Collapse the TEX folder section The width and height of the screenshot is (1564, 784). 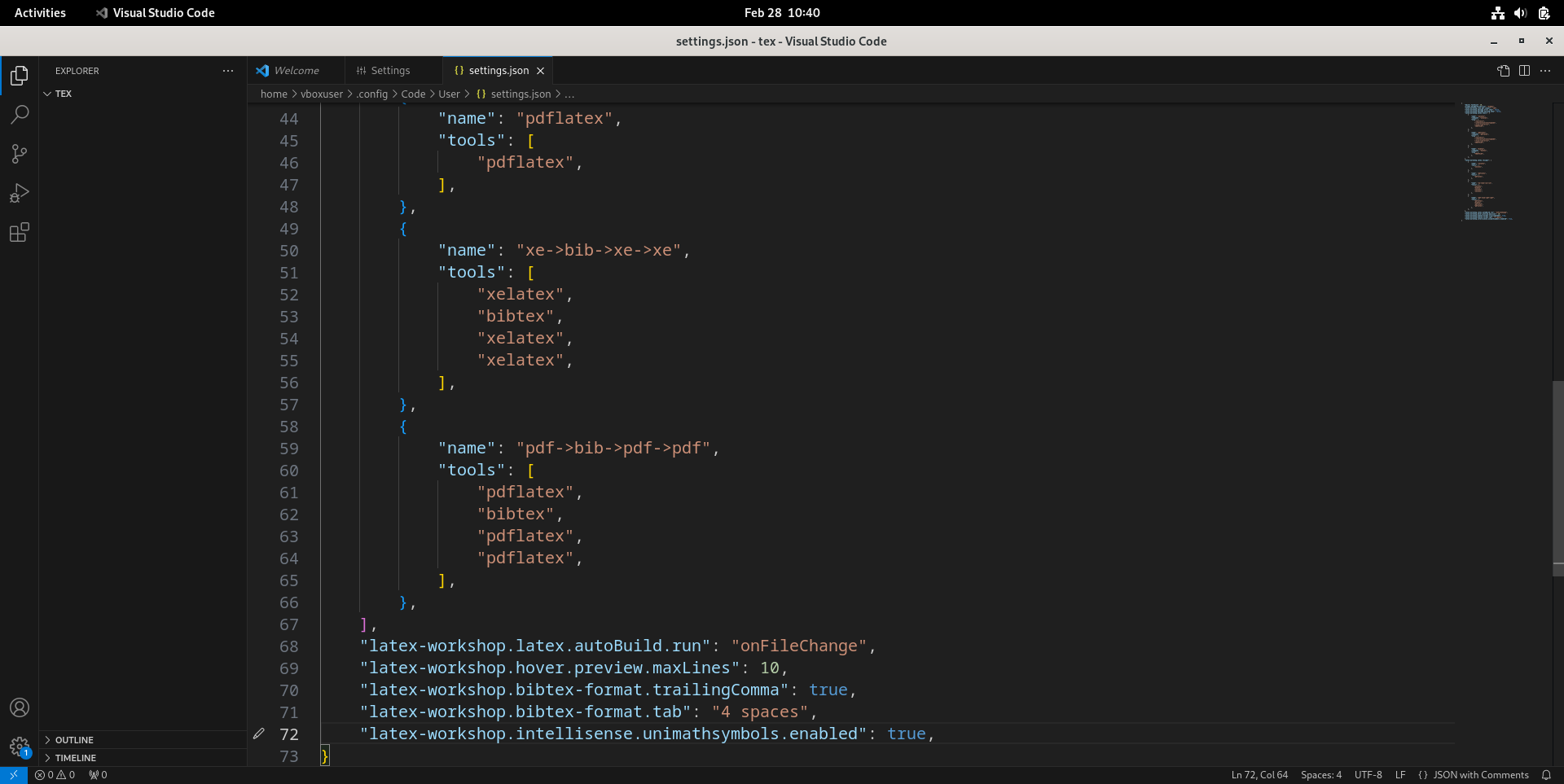143,94
